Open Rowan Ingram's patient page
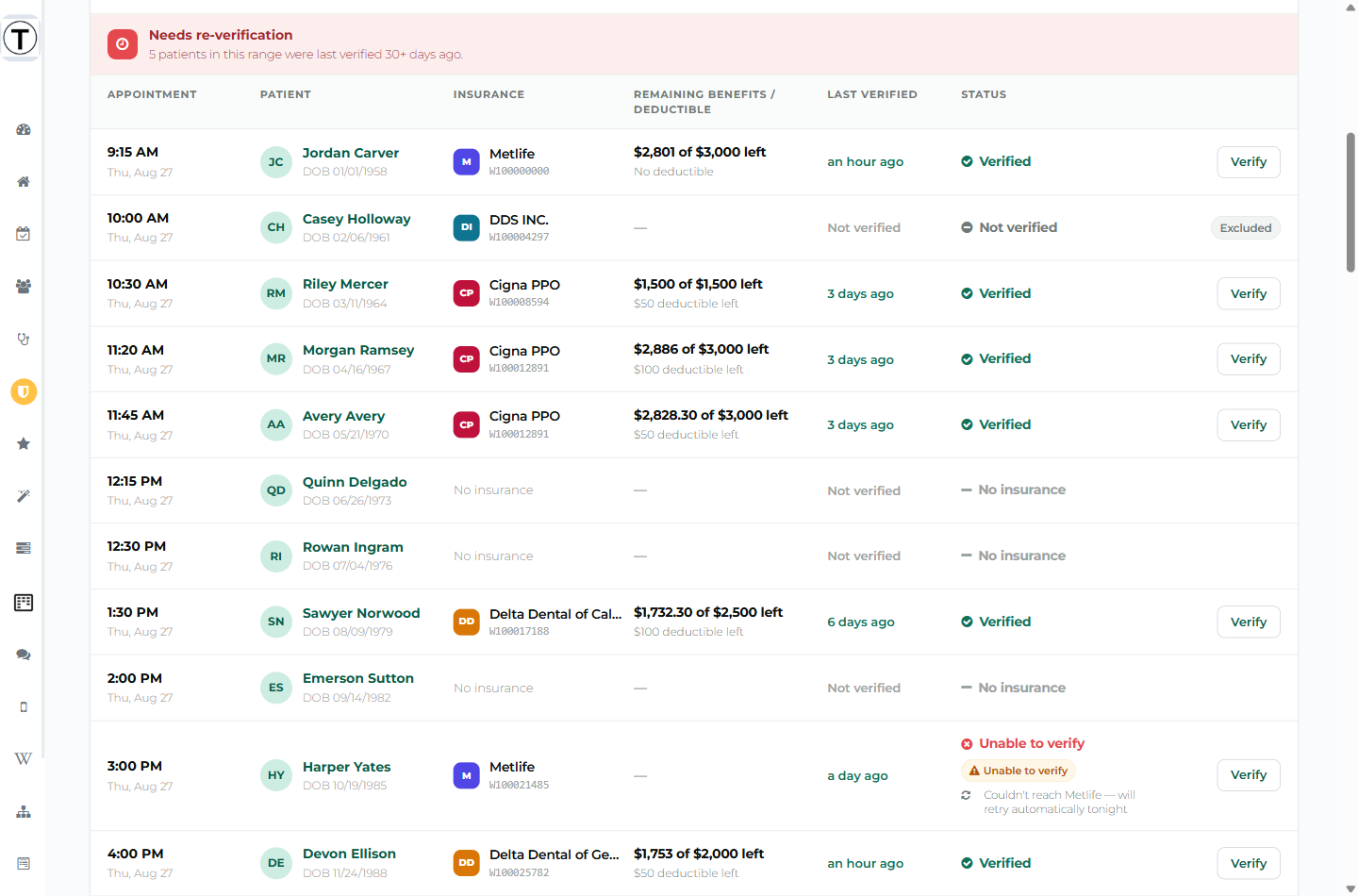This screenshot has height=896, width=1358. coord(353,547)
